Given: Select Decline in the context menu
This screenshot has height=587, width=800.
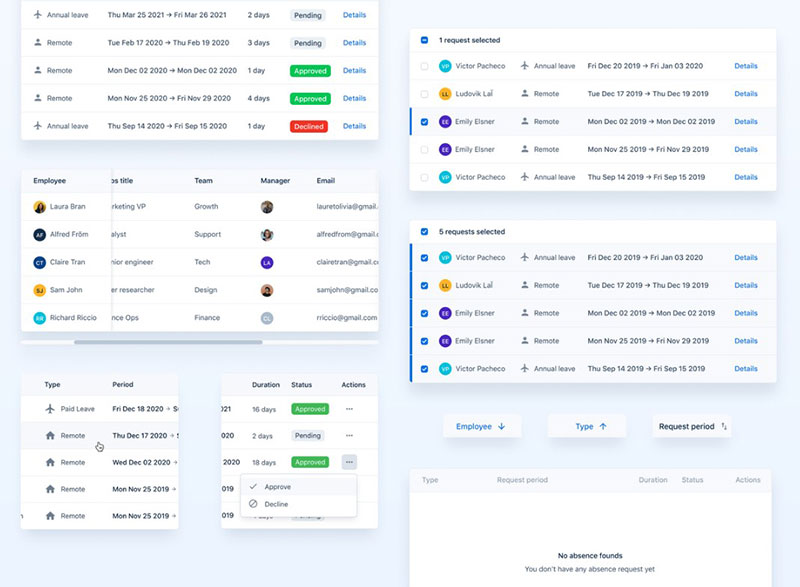Looking at the screenshot, I should tap(279, 504).
